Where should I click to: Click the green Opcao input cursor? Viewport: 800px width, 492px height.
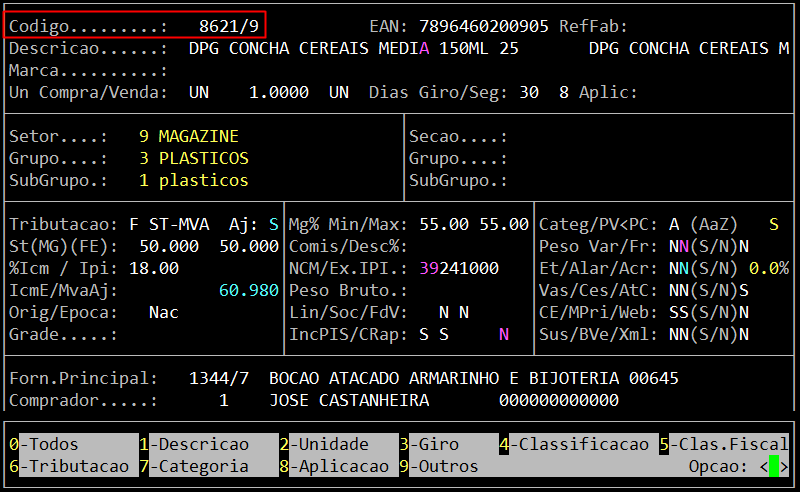[x=773, y=466]
